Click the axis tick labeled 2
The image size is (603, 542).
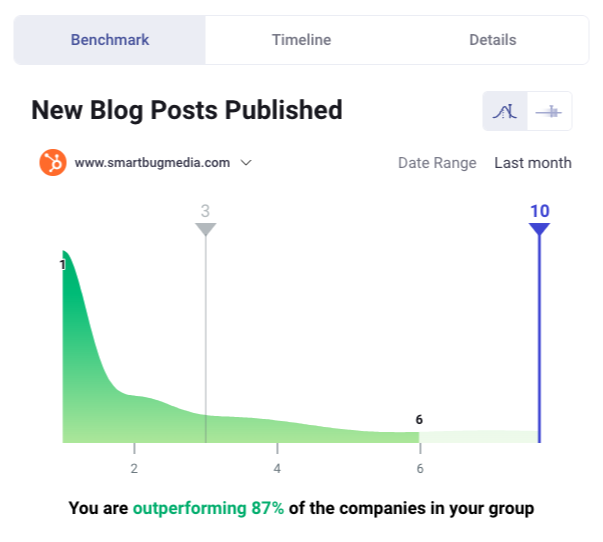134,468
